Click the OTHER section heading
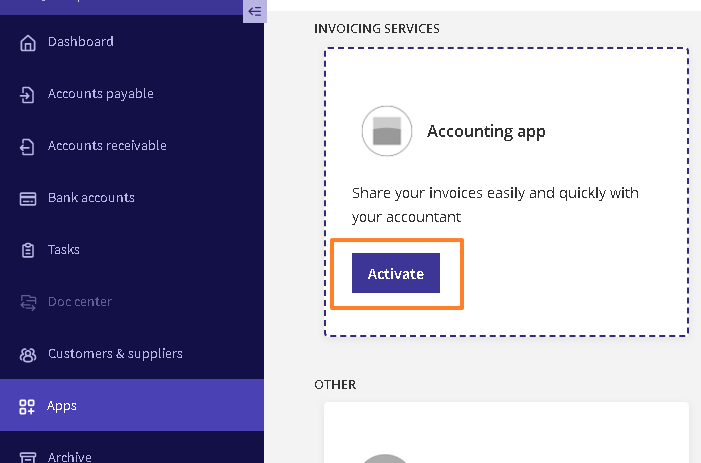The image size is (701, 463). coord(335,385)
